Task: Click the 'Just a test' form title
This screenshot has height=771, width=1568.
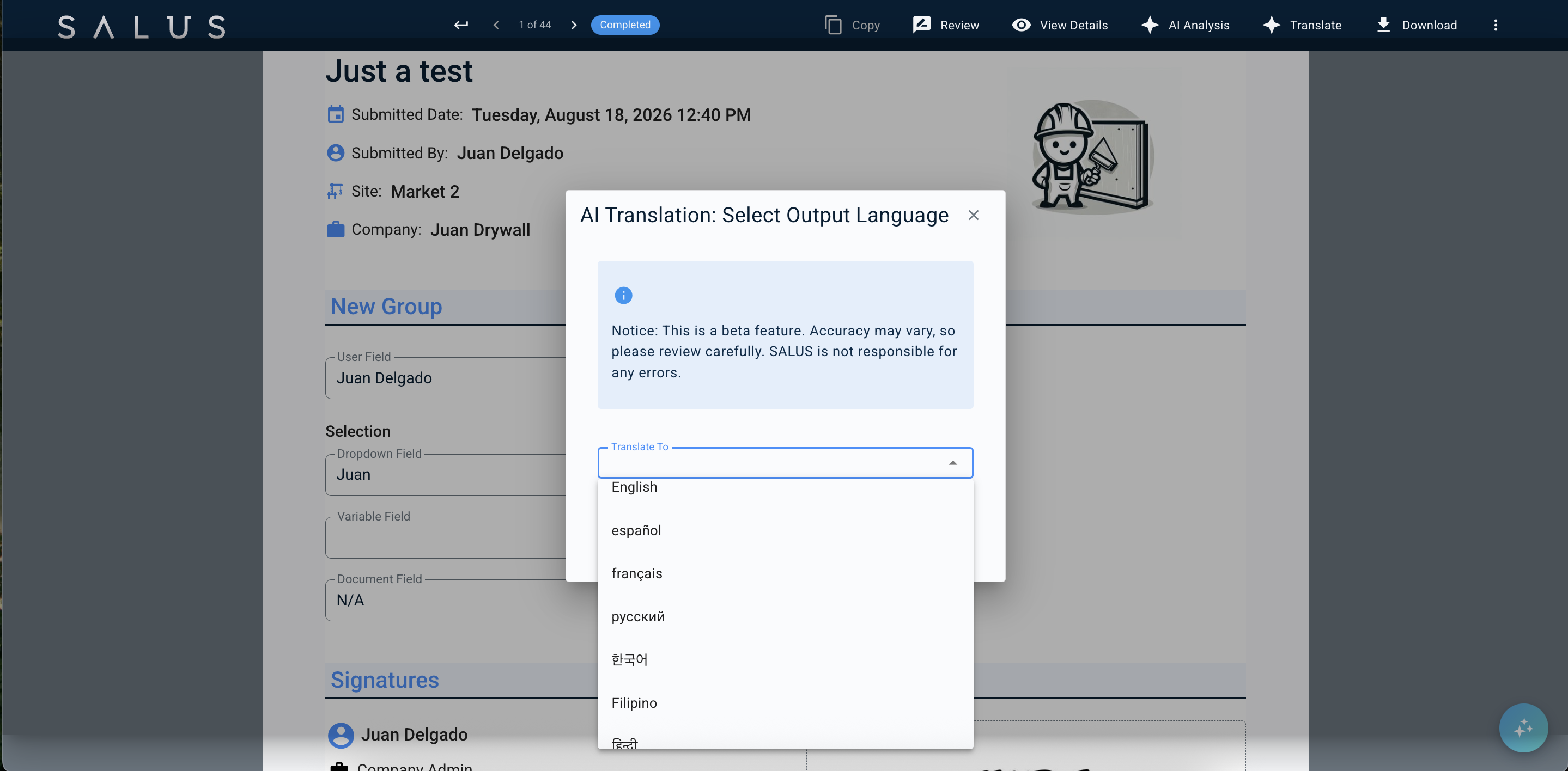Action: point(399,71)
